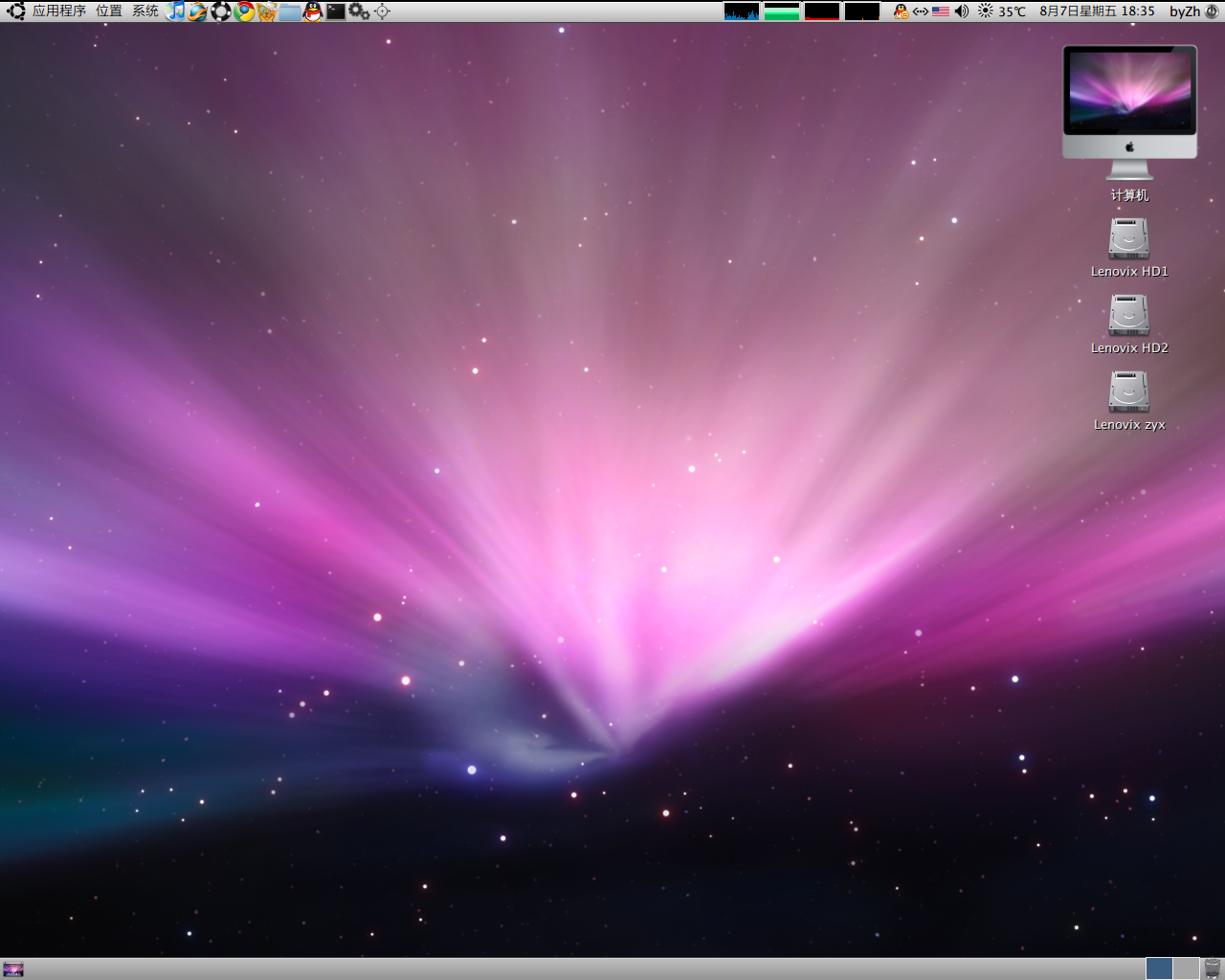Open the black graph with red baseline
Viewport: 1225px width, 980px height.
(x=822, y=11)
